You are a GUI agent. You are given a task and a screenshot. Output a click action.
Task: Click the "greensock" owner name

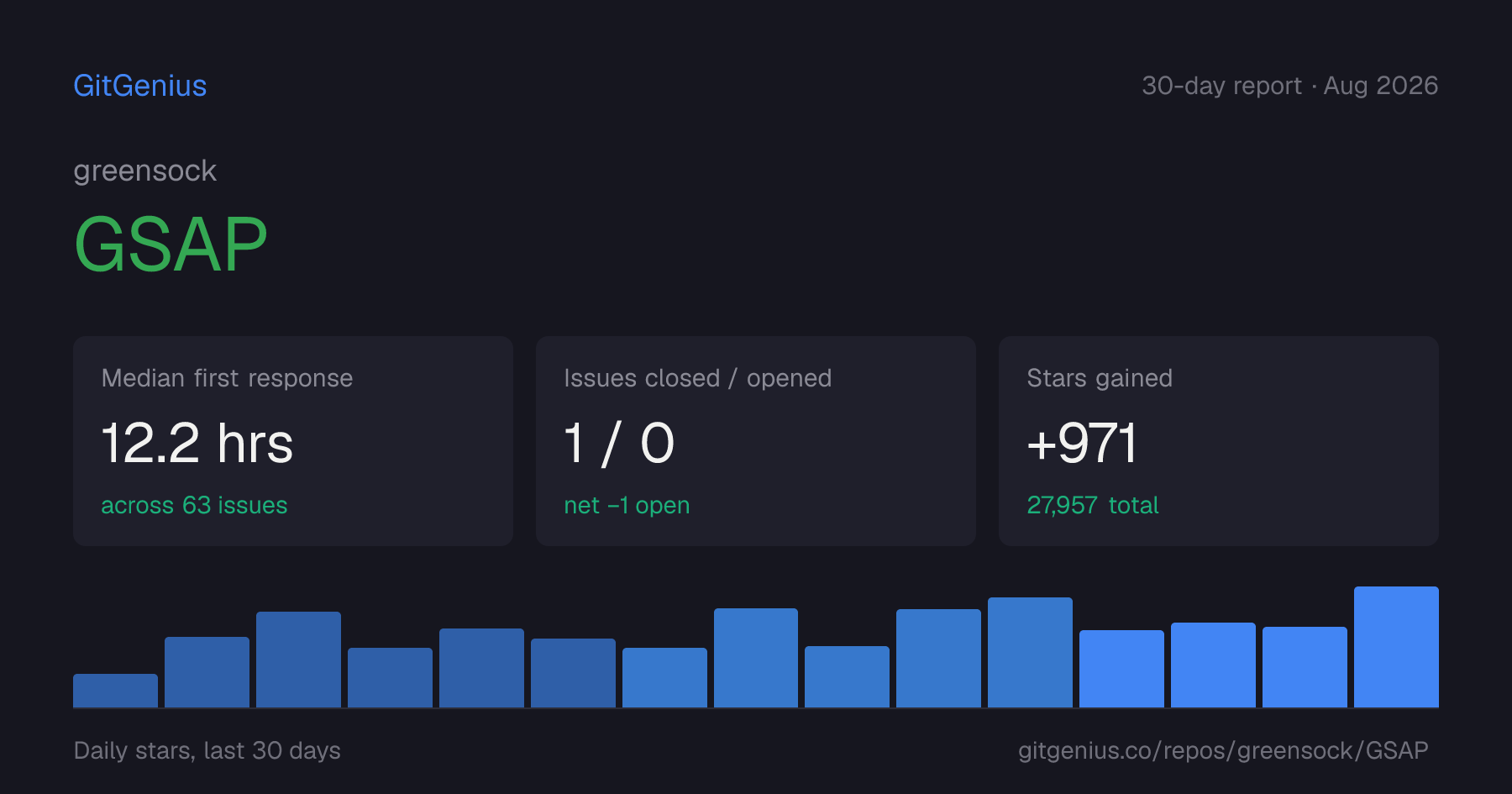click(145, 171)
